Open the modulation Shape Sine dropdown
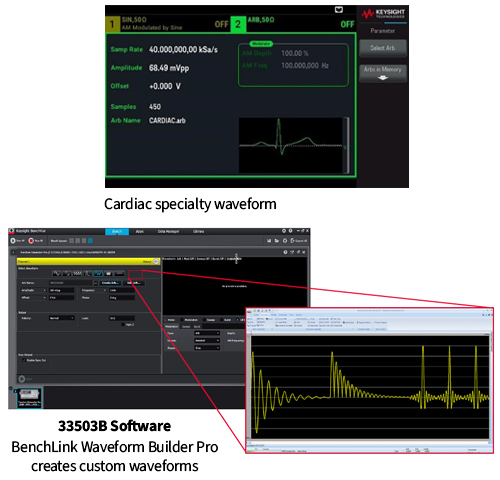Image resolution: width=500 pixels, height=480 pixels. coord(207,348)
